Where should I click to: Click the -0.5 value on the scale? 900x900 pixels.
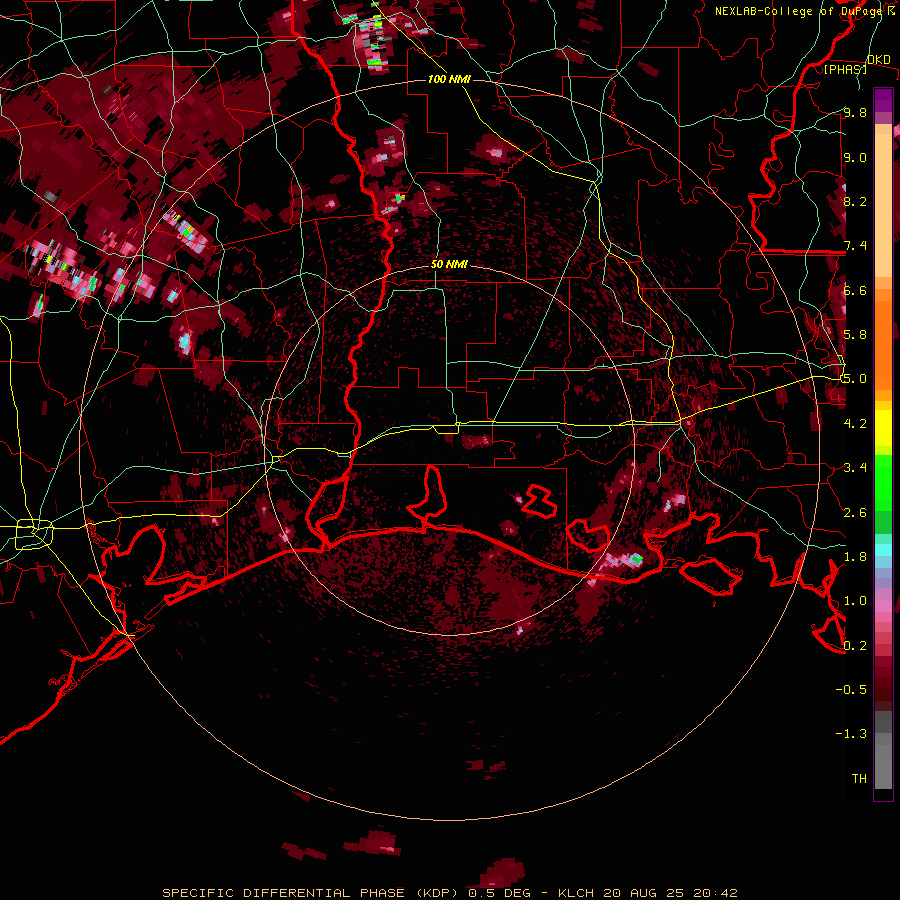851,689
